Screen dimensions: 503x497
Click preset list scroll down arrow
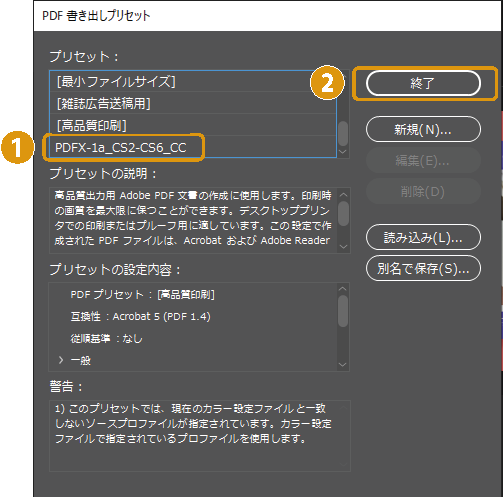pos(342,152)
